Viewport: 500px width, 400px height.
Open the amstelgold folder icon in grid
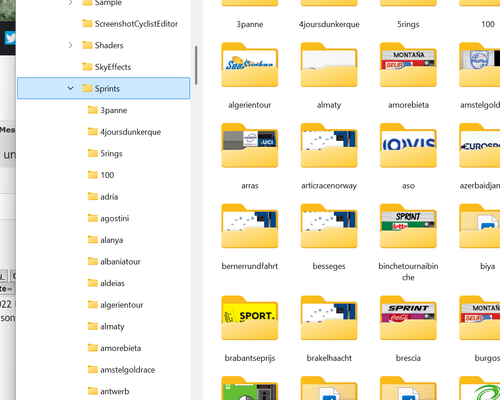tap(480, 65)
